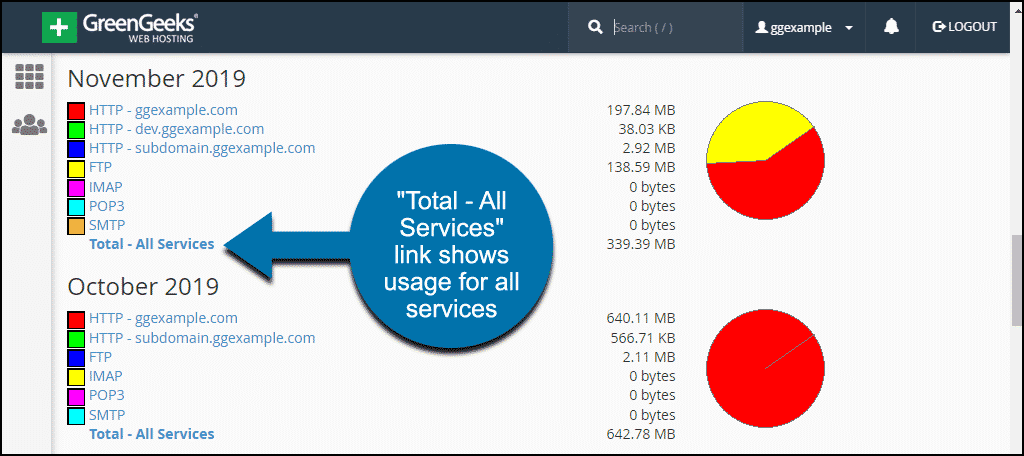
Task: Click the November 2019 pie chart
Action: [x=765, y=160]
